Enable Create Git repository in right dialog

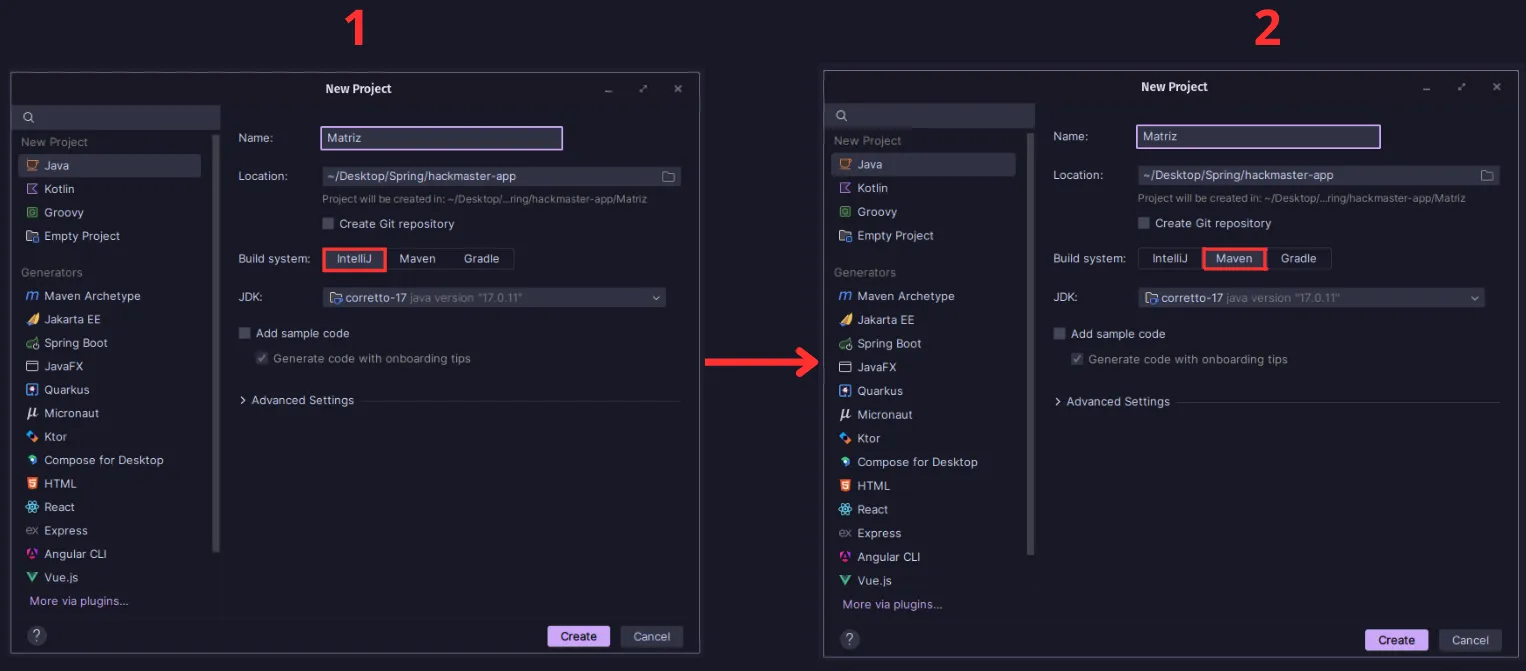coord(1144,223)
